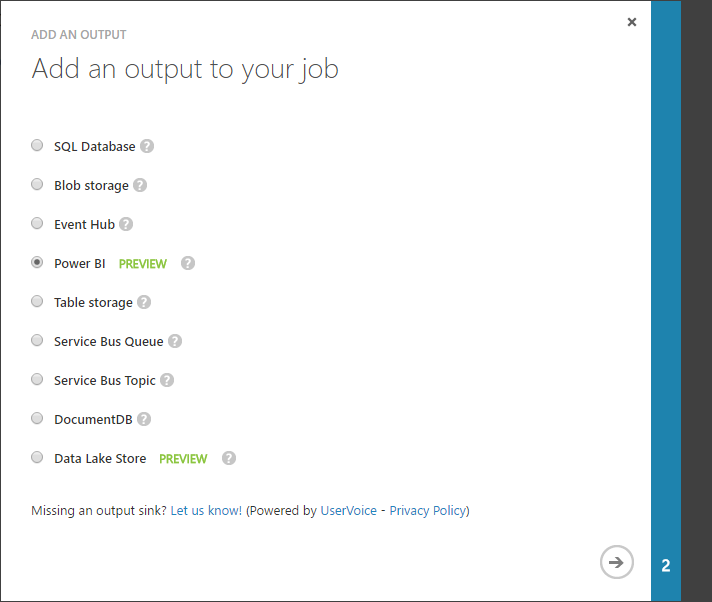This screenshot has height=602, width=712.
Task: Choose Service Bus Queue output
Action: click(x=37, y=340)
